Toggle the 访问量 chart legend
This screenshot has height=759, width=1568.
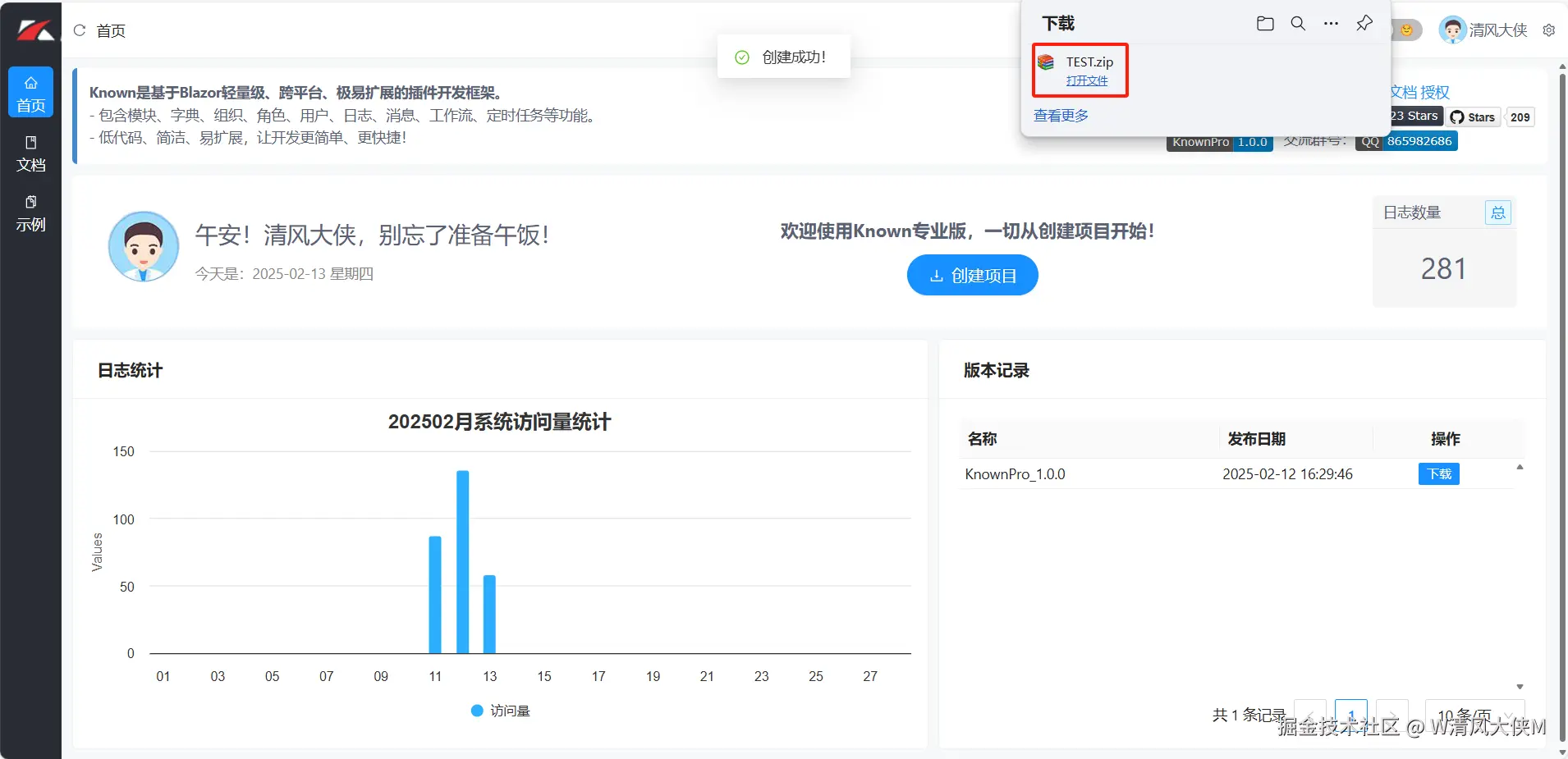coord(501,711)
